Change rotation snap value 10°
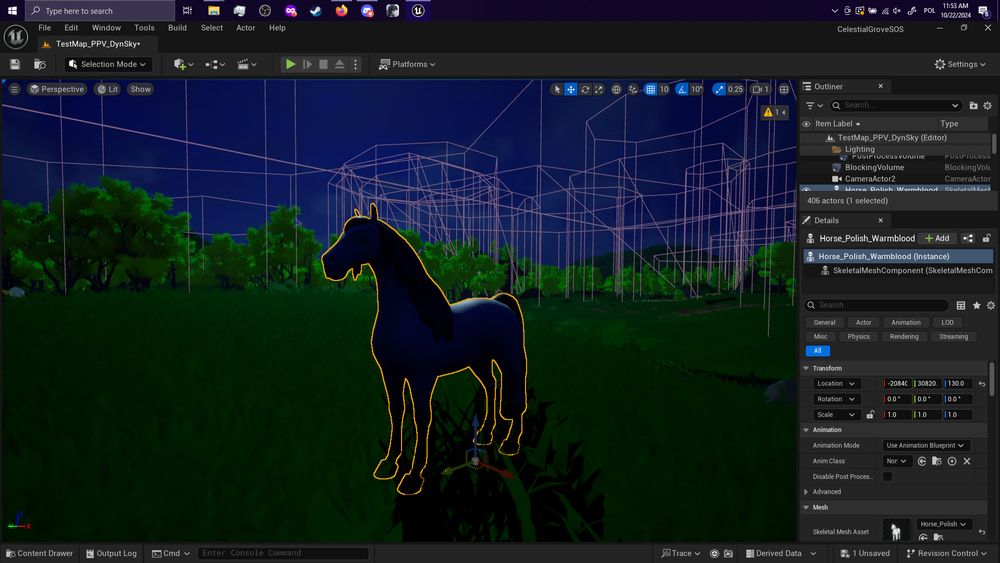The image size is (1000, 563). [696, 89]
